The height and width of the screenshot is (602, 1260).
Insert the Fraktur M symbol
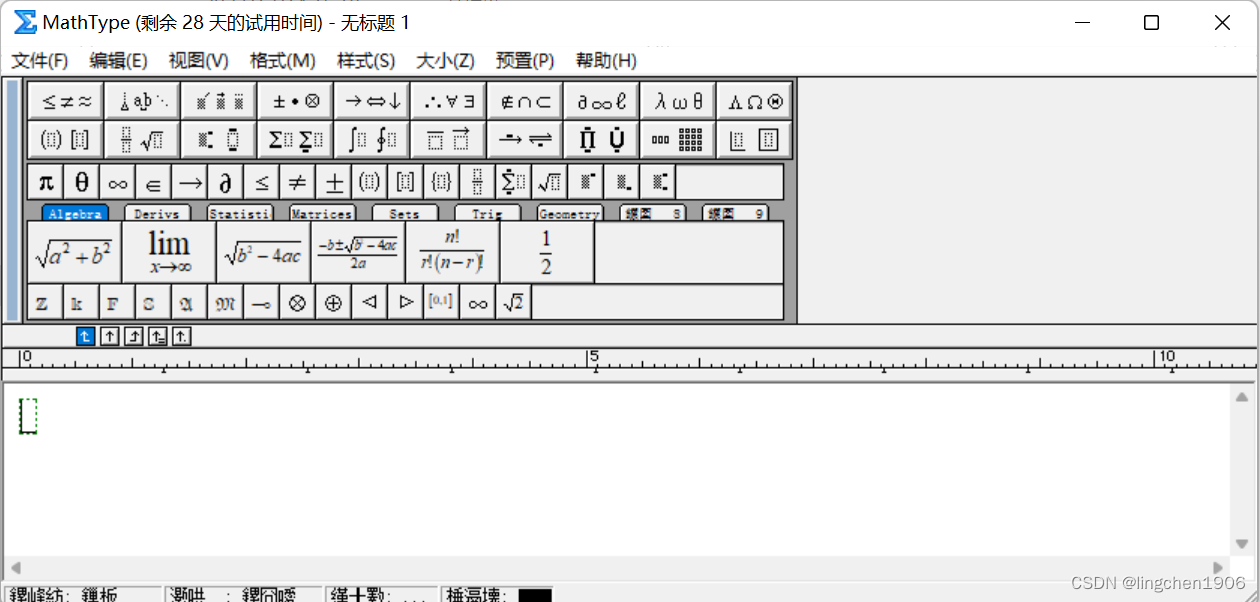225,302
